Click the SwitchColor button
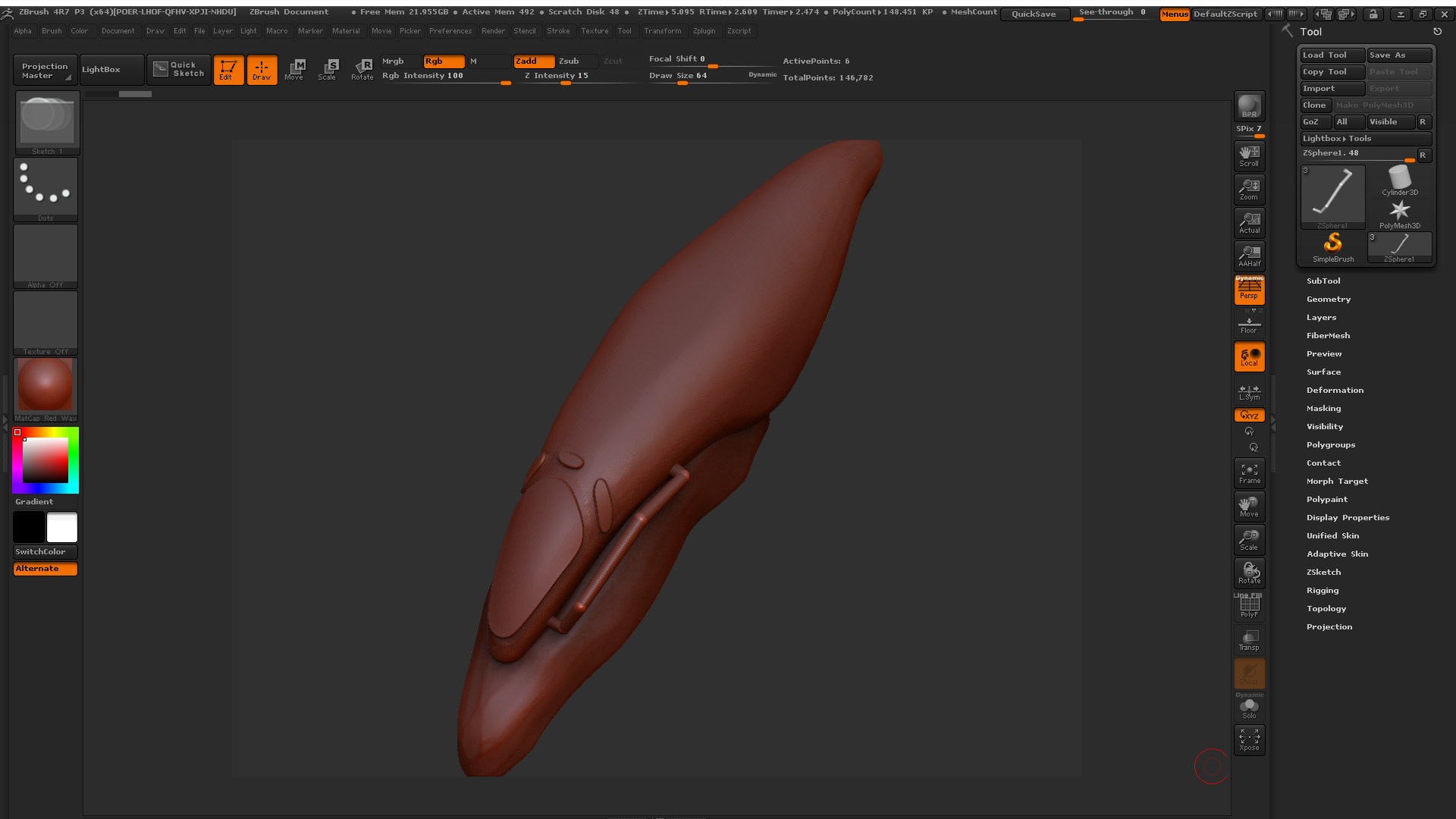The width and height of the screenshot is (1456, 819). (x=45, y=552)
